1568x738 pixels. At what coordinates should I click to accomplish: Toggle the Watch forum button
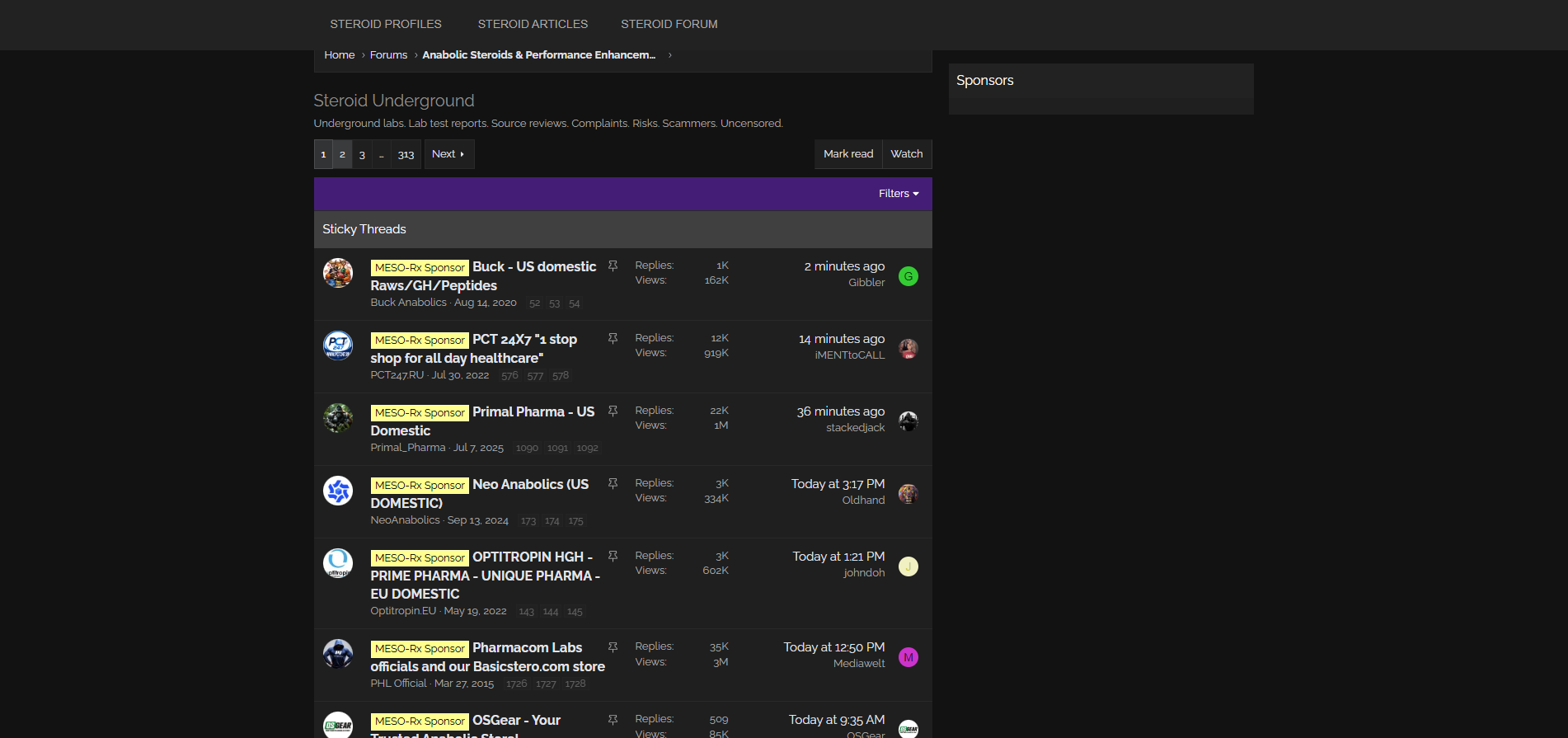pos(907,154)
